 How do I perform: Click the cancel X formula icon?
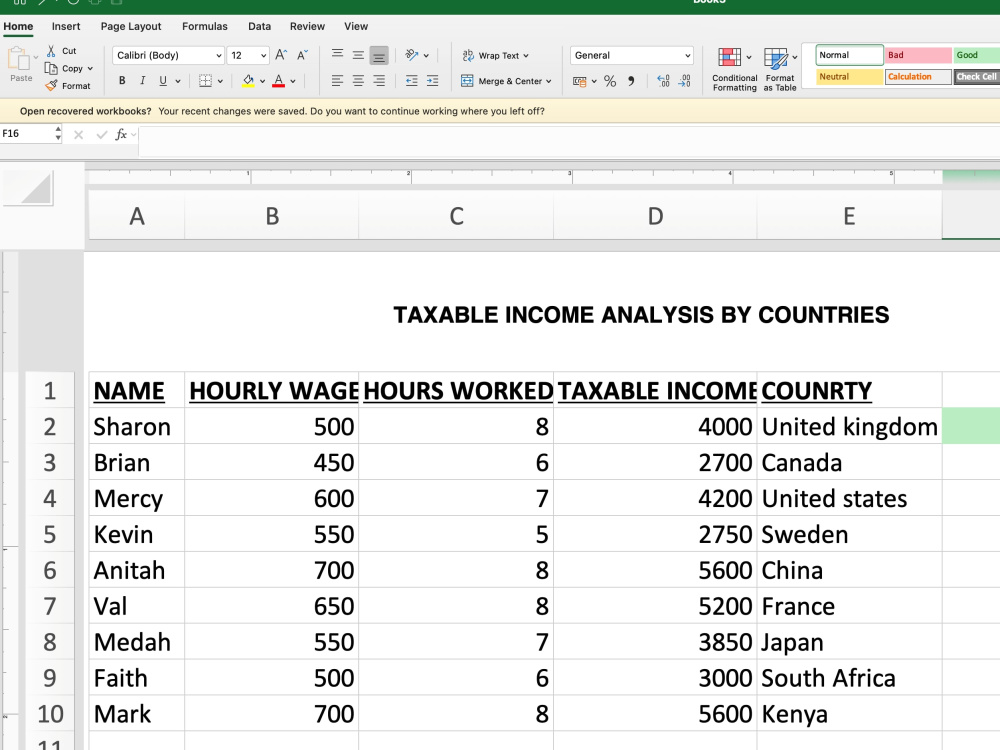click(78, 135)
